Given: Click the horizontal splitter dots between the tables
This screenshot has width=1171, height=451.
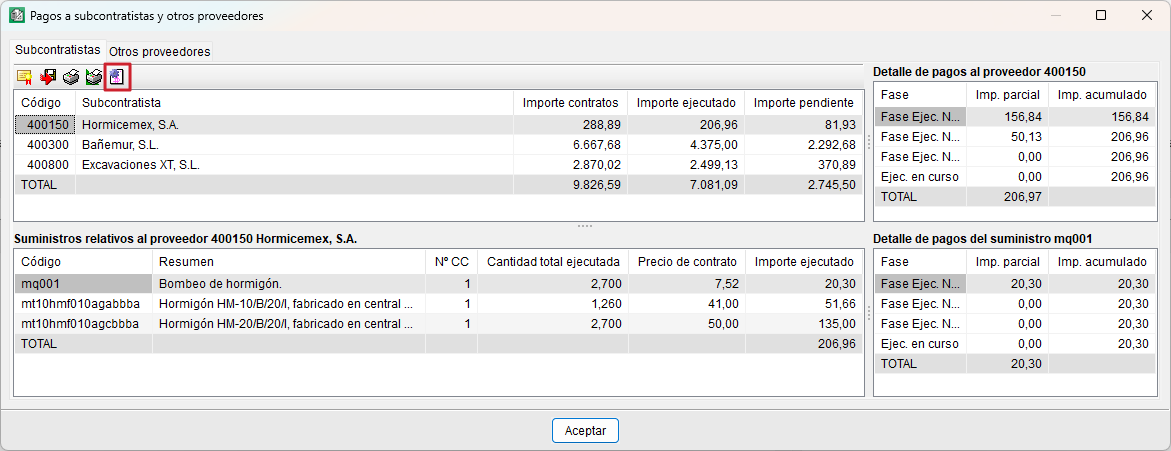Looking at the screenshot, I should click(585, 226).
